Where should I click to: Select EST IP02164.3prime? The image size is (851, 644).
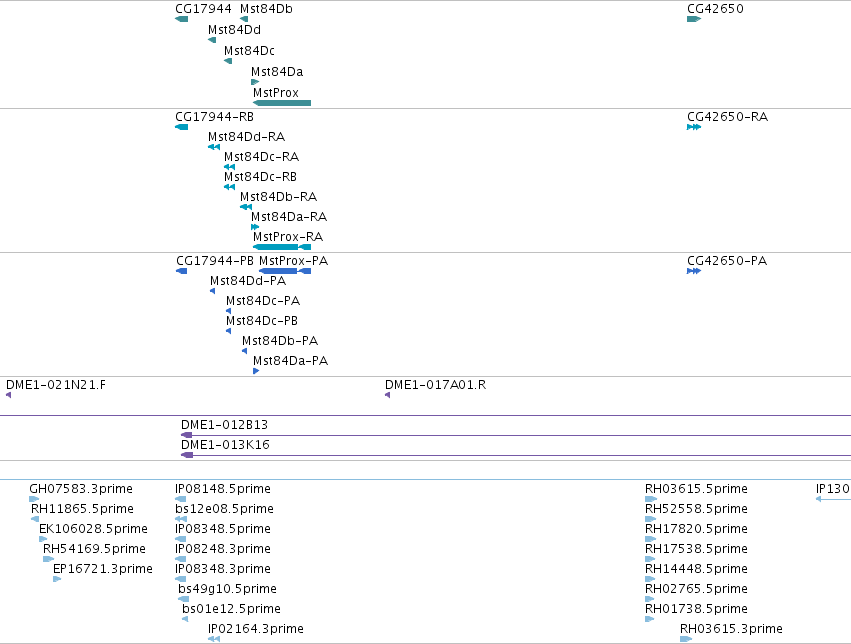click(x=256, y=629)
